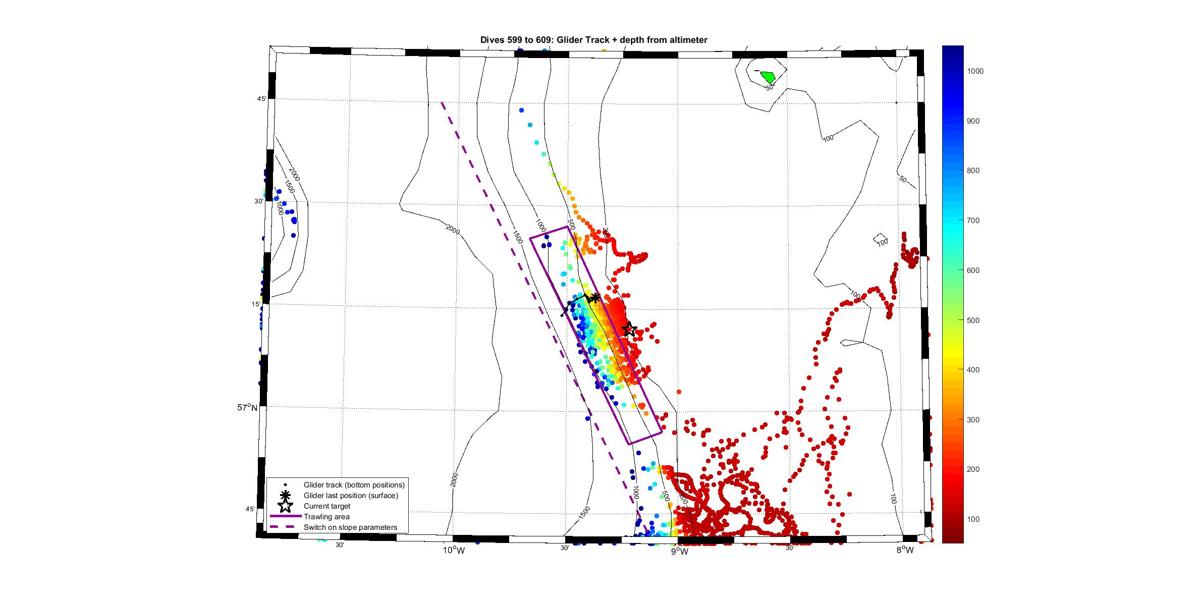Viewport: 1200px width, 611px height.
Task: Click legend text 'Trawling area'
Action: (326, 517)
